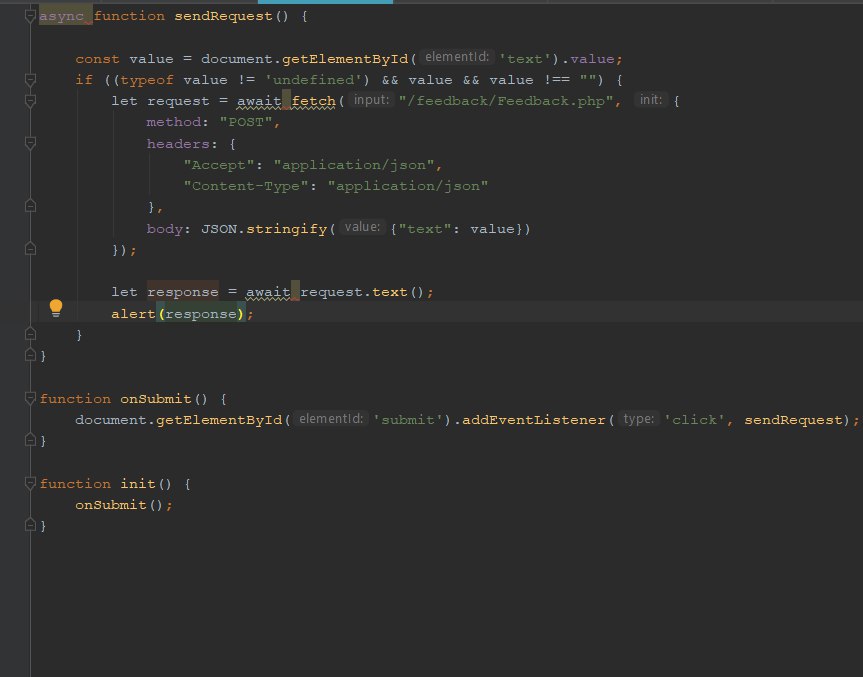Collapse the fetch call fold marker
863x677 pixels.
(30, 101)
